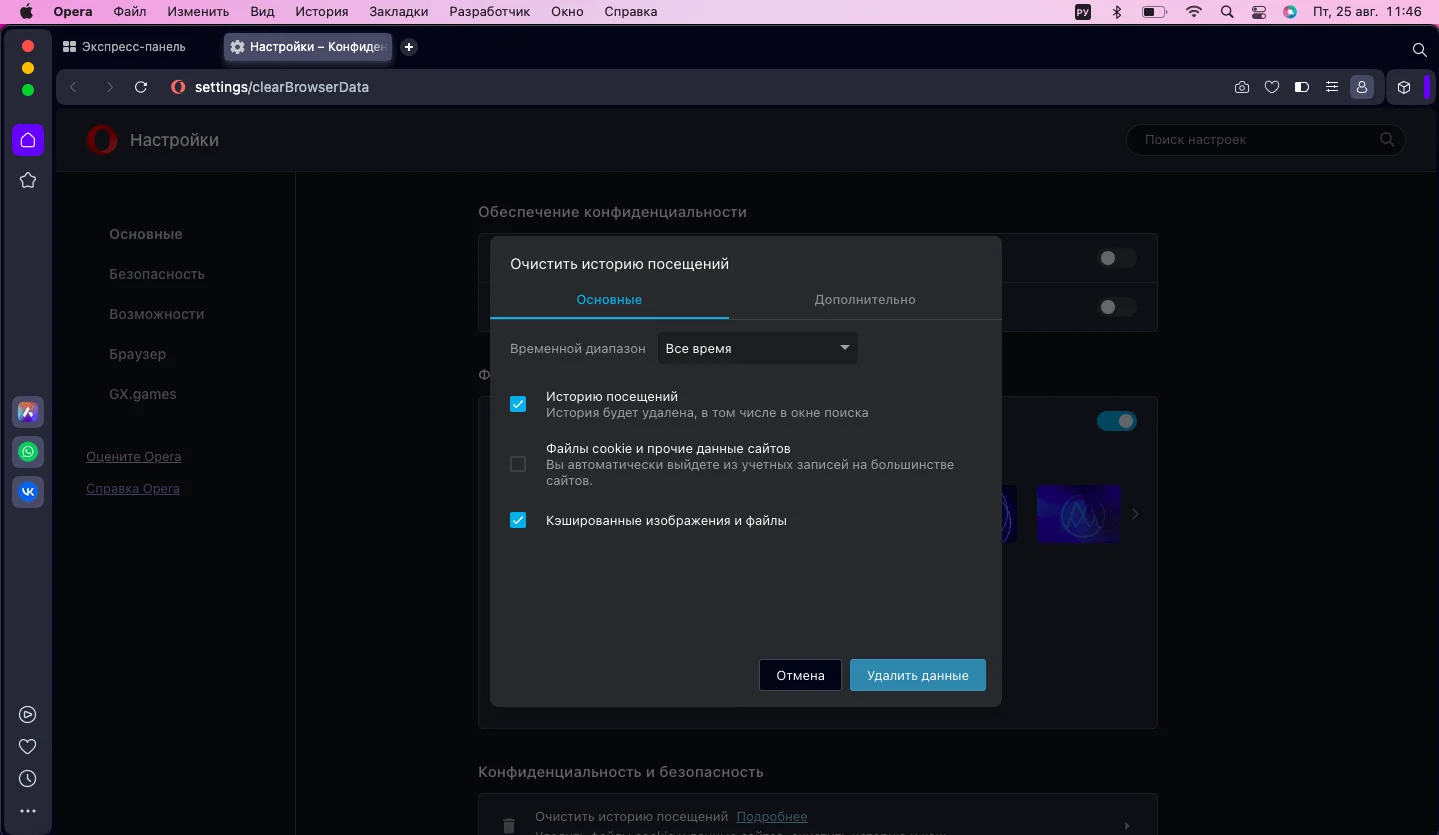
Task: Click the 'Отмена' button
Action: (x=800, y=675)
